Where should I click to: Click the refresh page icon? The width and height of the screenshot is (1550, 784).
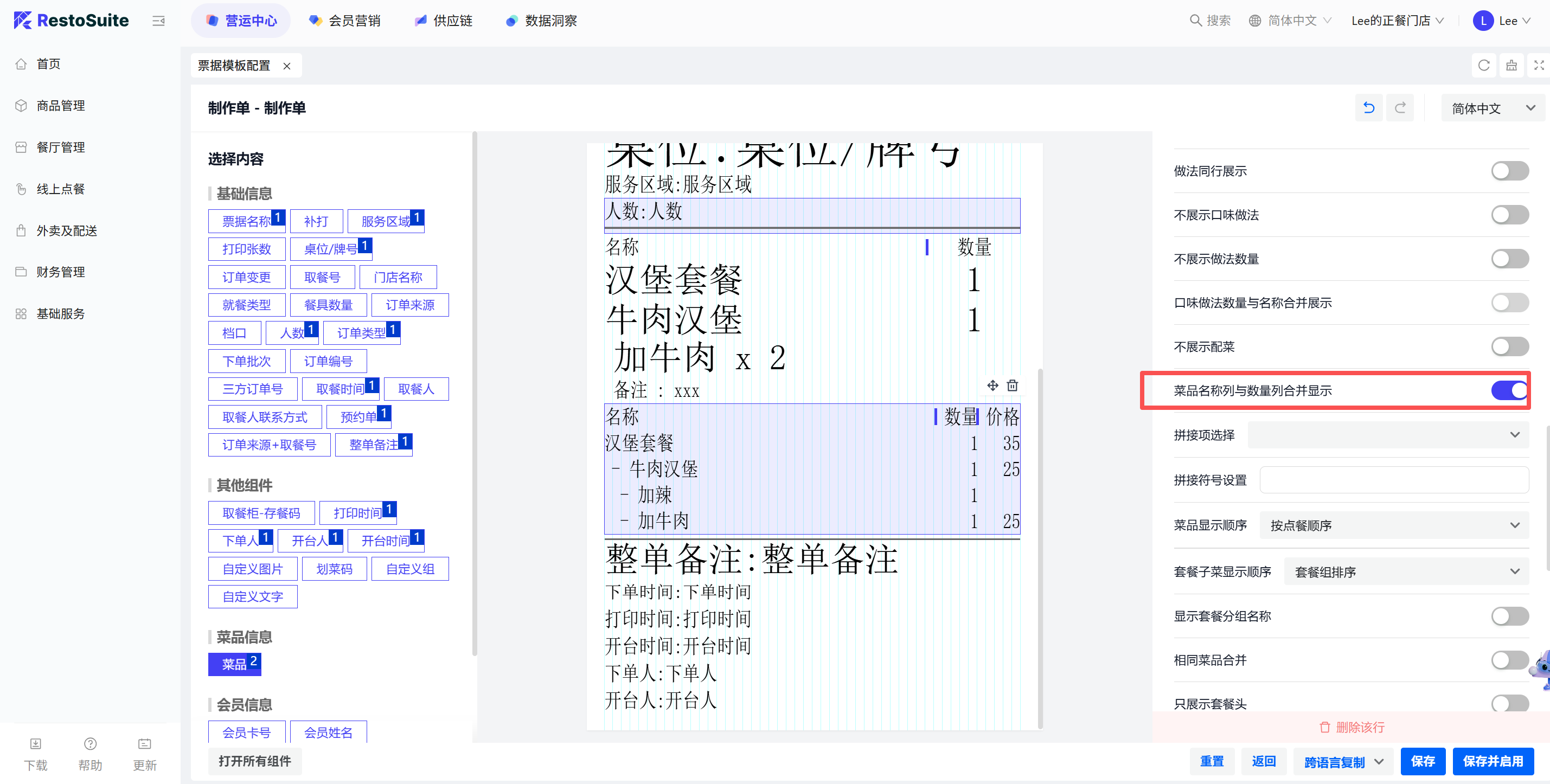tap(1483, 65)
